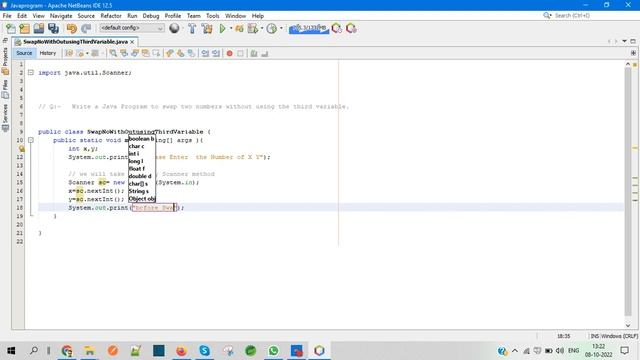Click the first profiler hexagon icon
This screenshot has width=640, height=360.
(337, 28)
